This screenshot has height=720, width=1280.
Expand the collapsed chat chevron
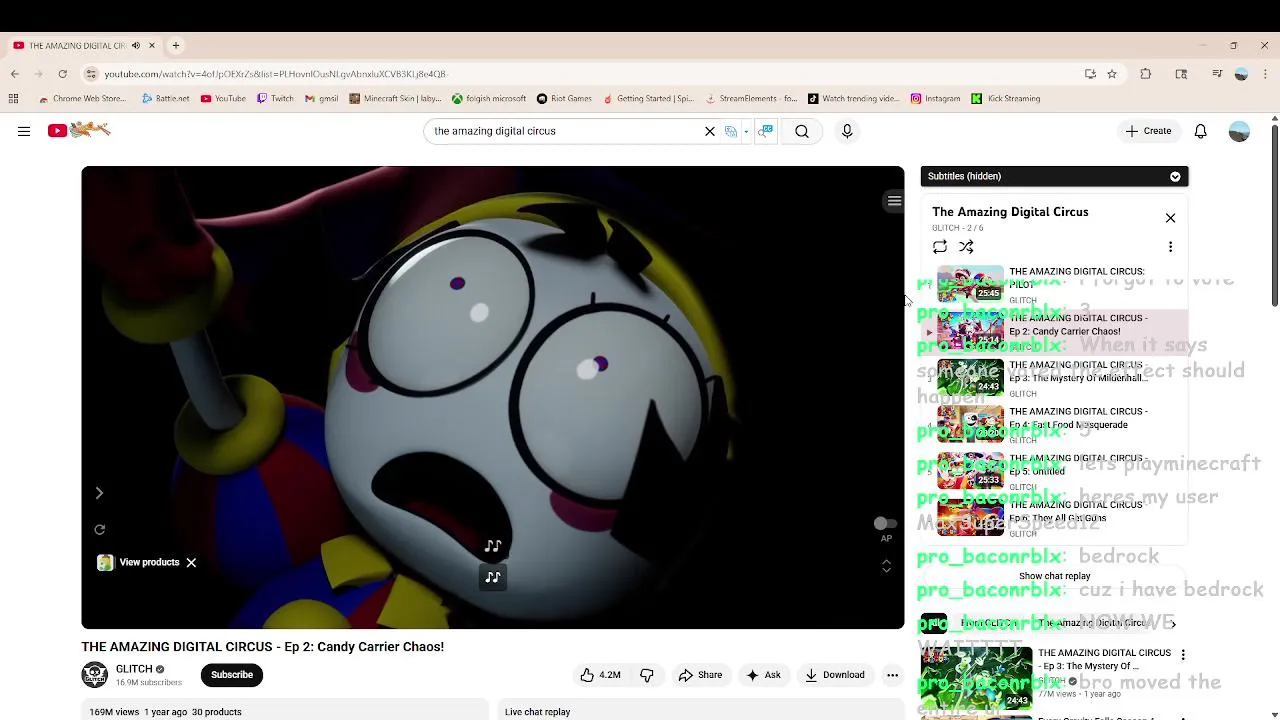point(1173,623)
